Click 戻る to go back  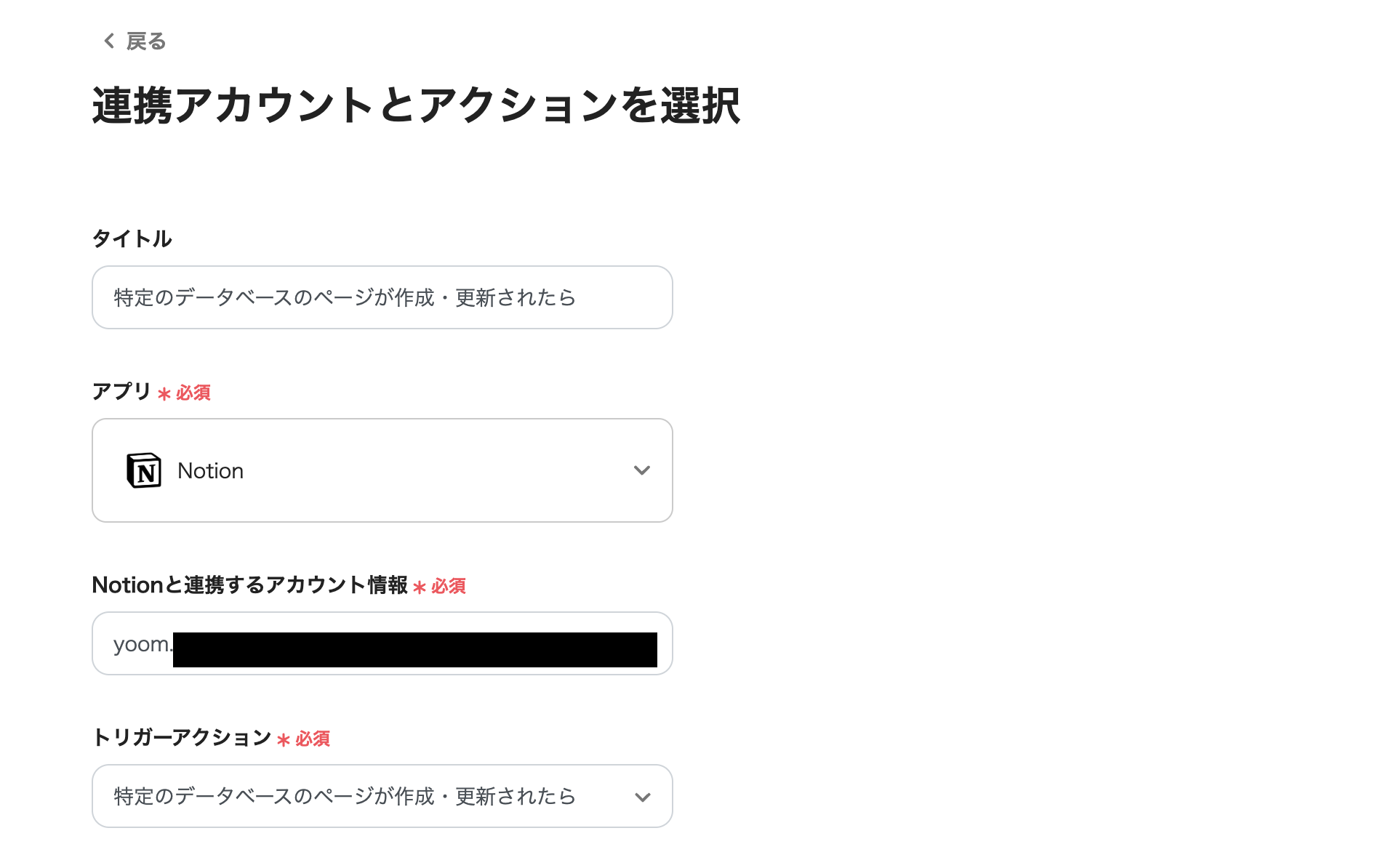(x=145, y=41)
